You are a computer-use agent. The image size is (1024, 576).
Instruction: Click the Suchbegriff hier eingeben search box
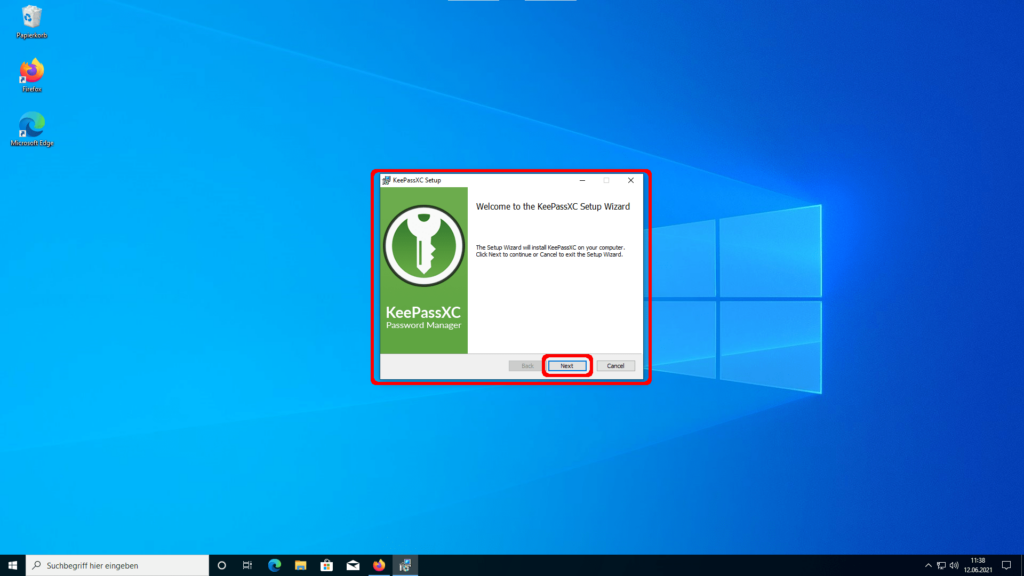(118, 566)
